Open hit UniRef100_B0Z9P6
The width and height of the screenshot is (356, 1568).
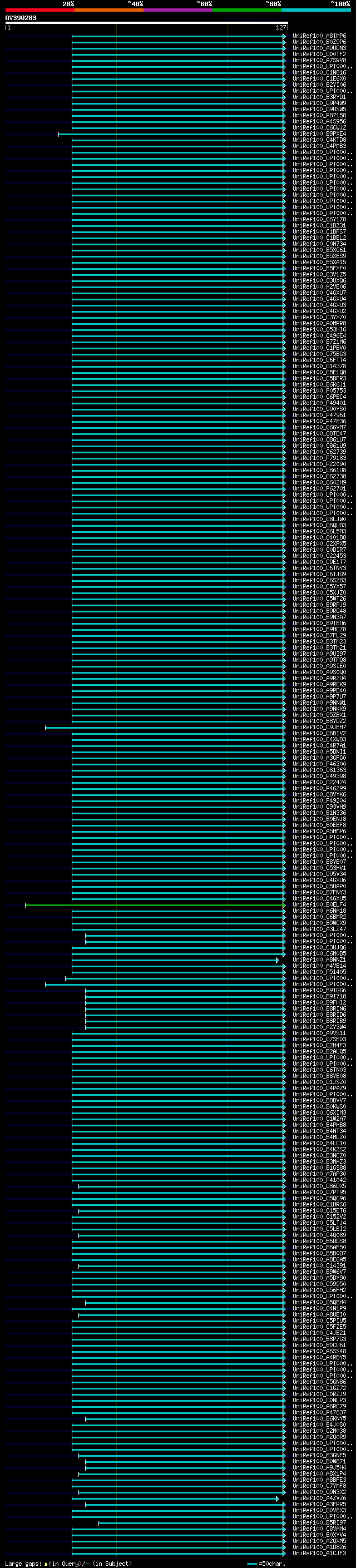pos(319,42)
